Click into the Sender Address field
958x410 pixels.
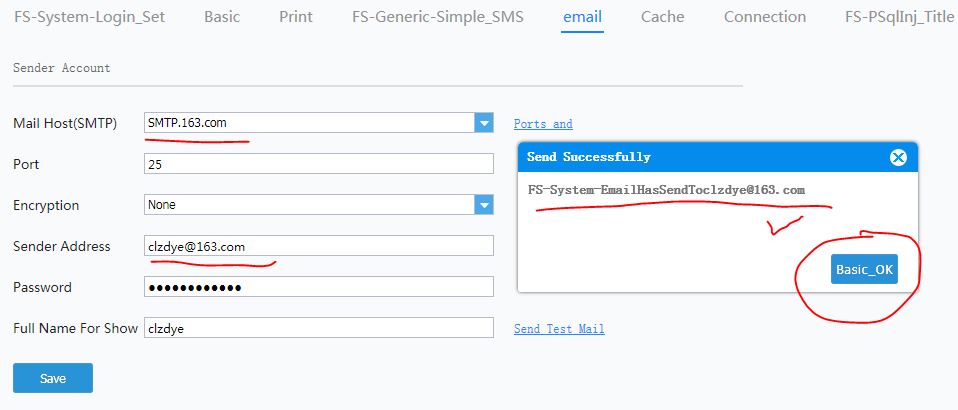[x=318, y=246]
